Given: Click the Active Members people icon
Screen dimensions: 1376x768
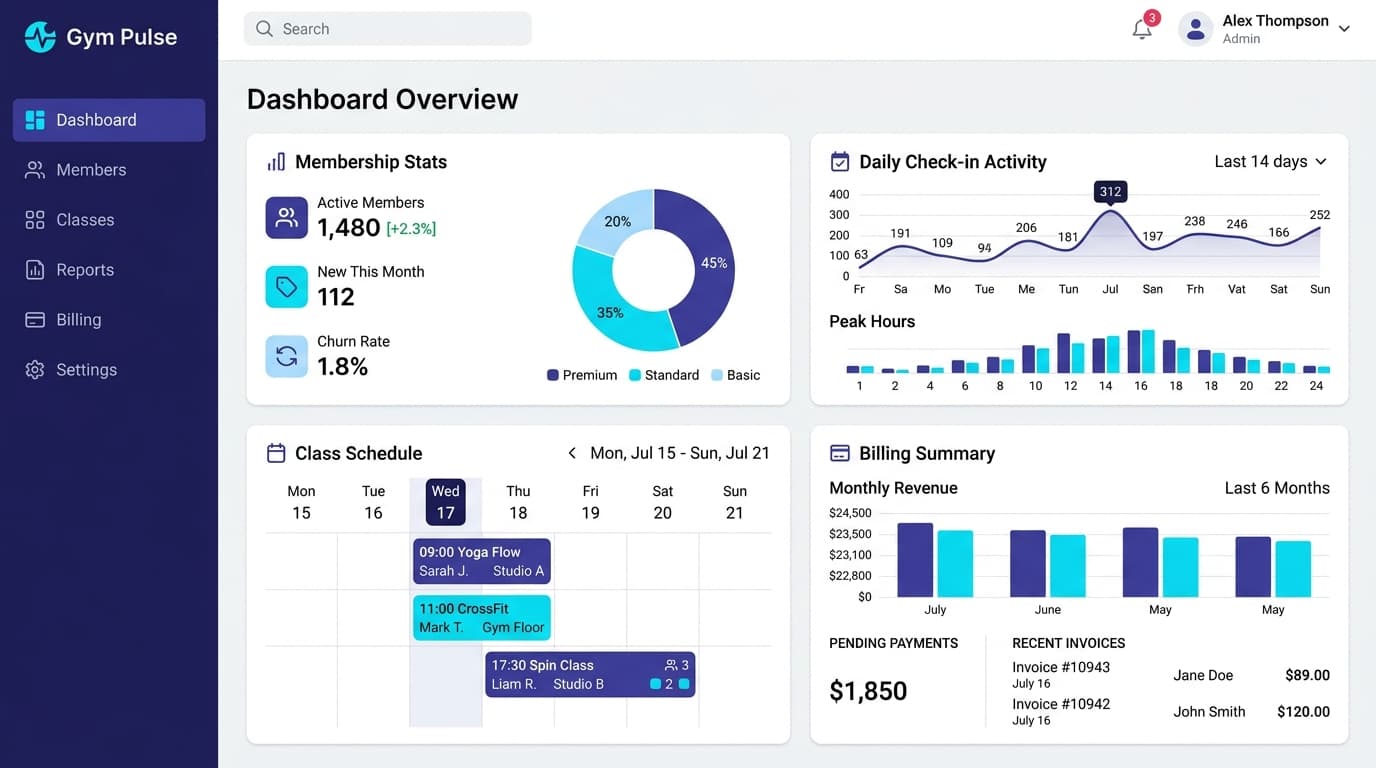Looking at the screenshot, I should pos(286,217).
